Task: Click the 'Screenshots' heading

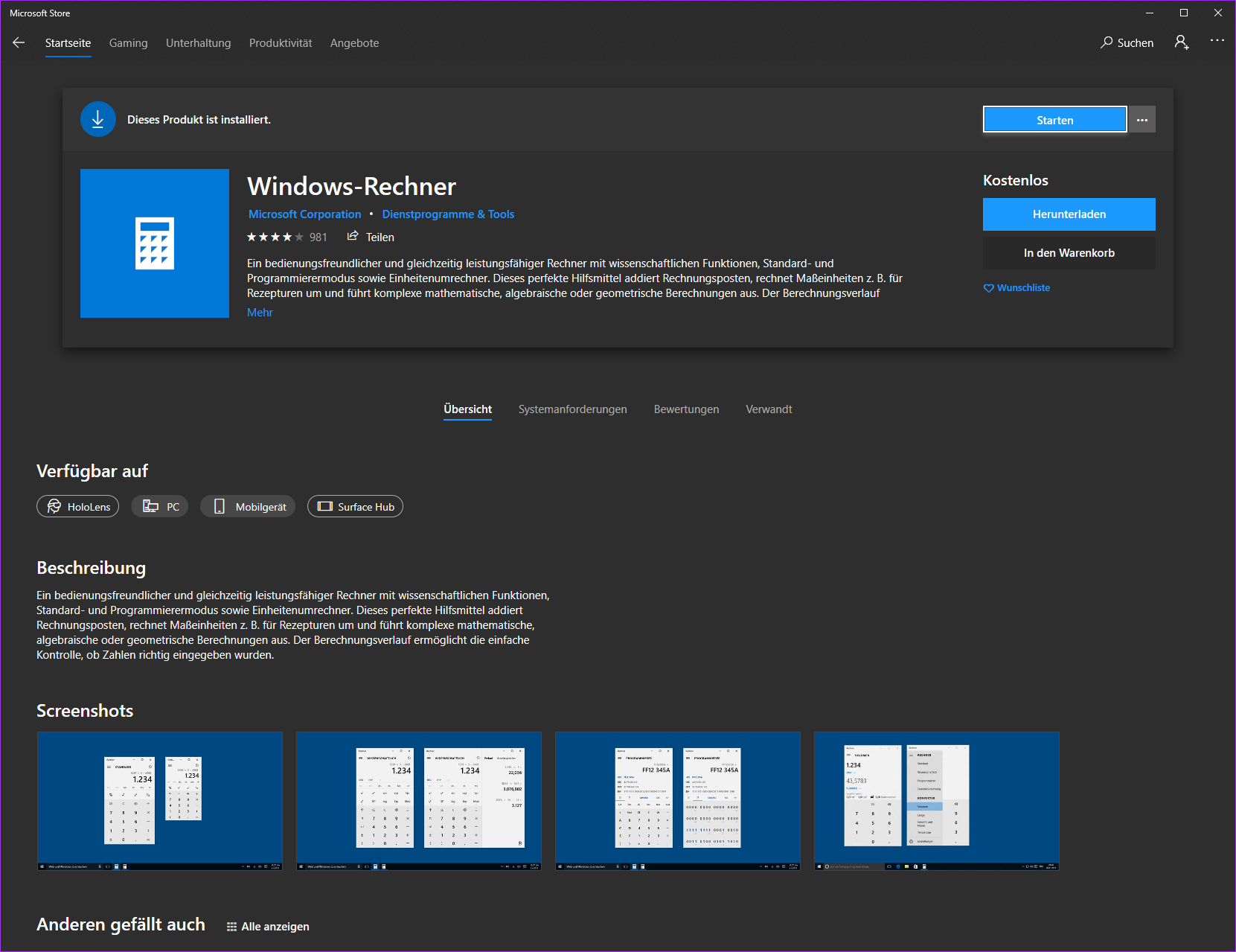Action: coord(85,711)
